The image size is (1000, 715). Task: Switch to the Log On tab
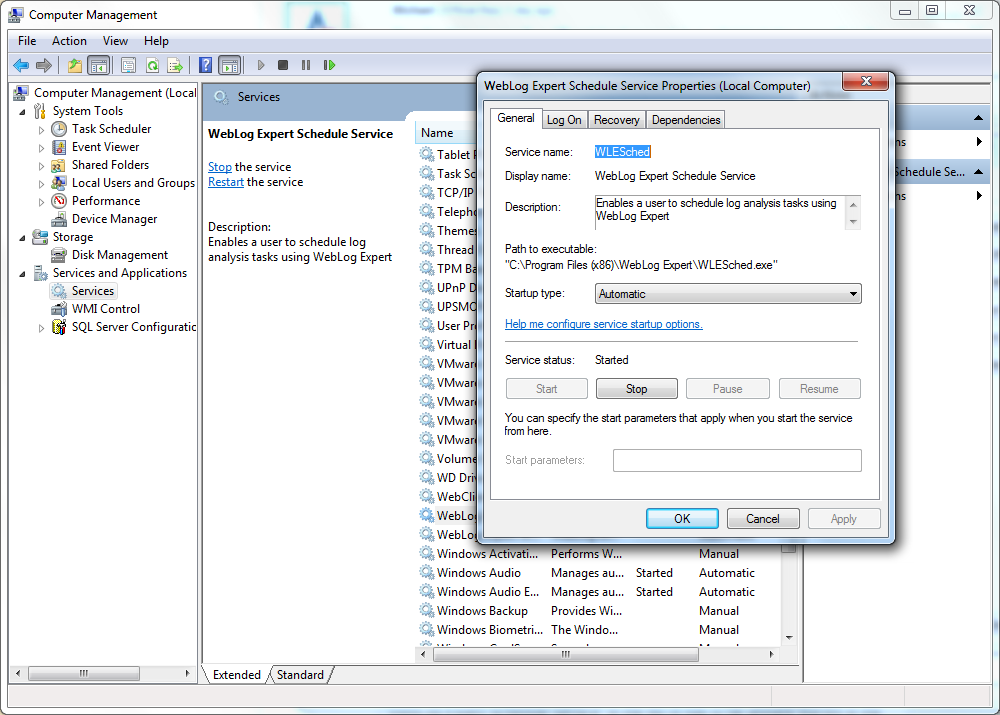coord(564,120)
